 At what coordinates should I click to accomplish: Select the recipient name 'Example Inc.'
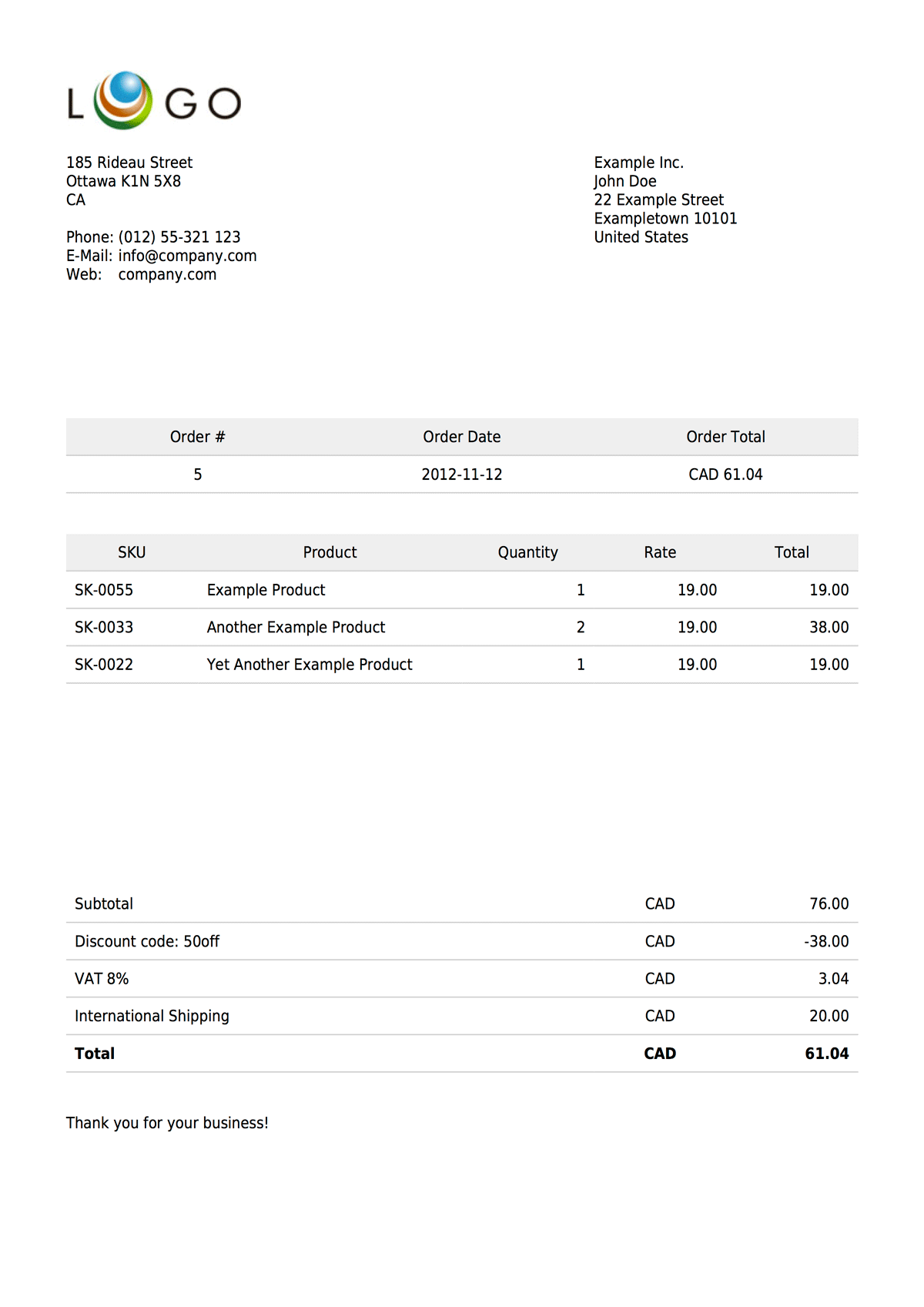(639, 163)
